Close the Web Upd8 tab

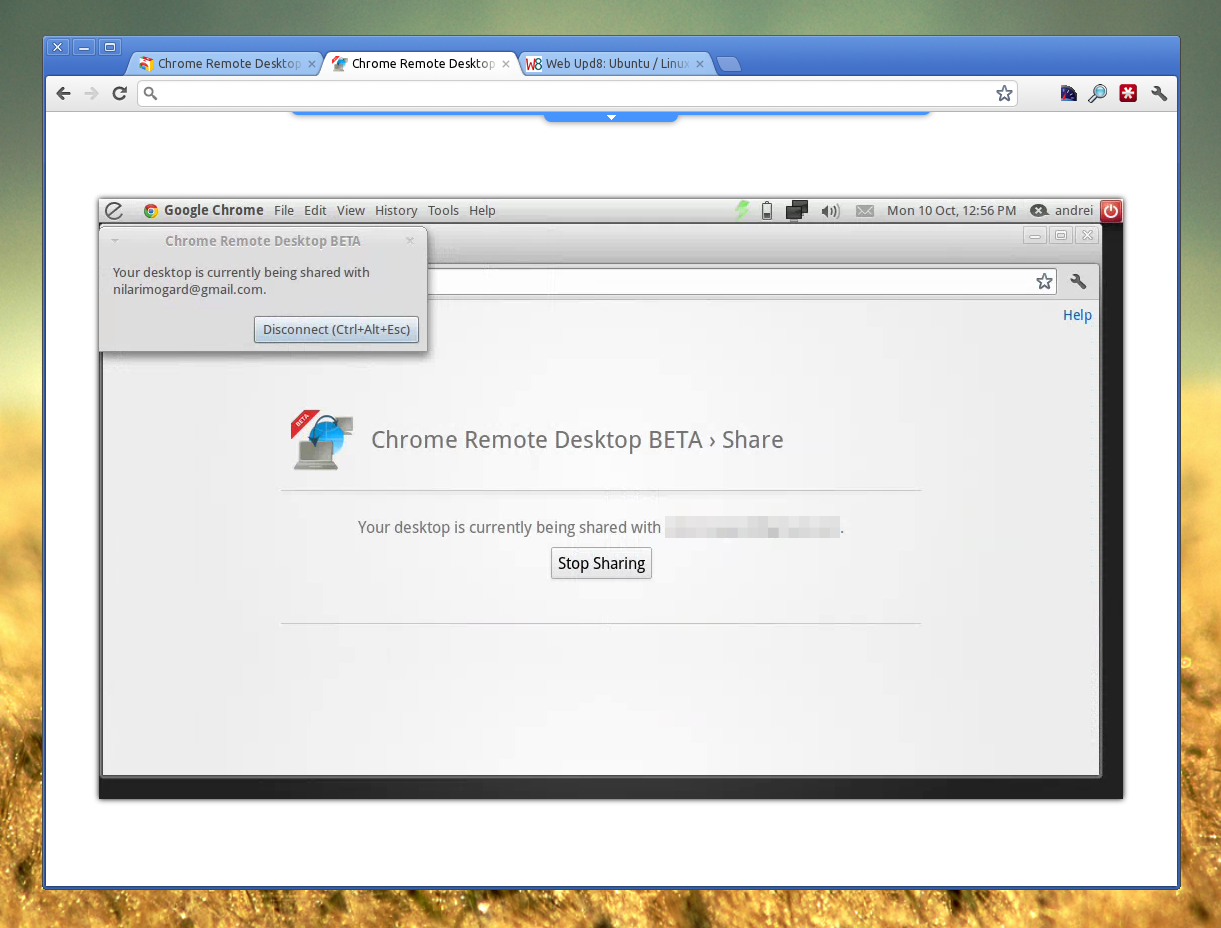tap(699, 63)
